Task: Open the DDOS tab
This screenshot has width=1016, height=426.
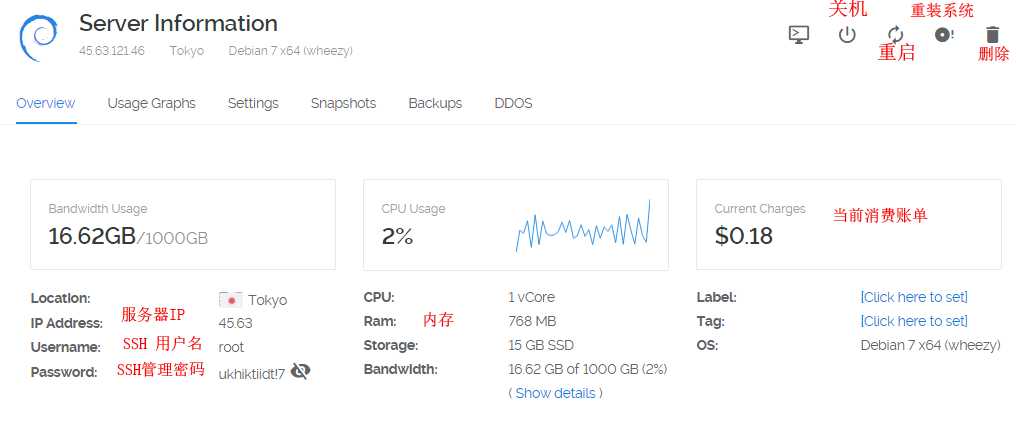Action: pyautogui.click(x=513, y=103)
